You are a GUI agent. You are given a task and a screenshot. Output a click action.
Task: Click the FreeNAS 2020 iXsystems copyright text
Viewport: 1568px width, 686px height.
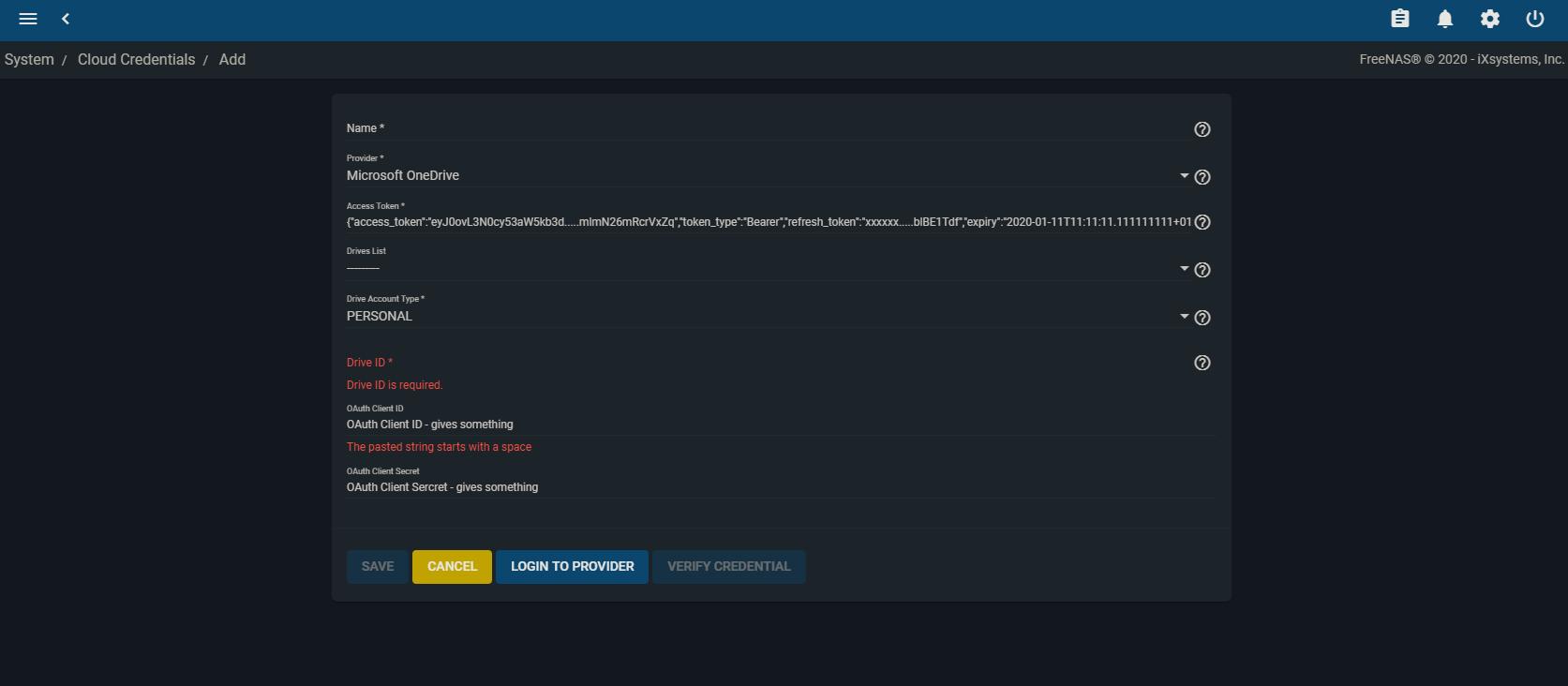1462,59
